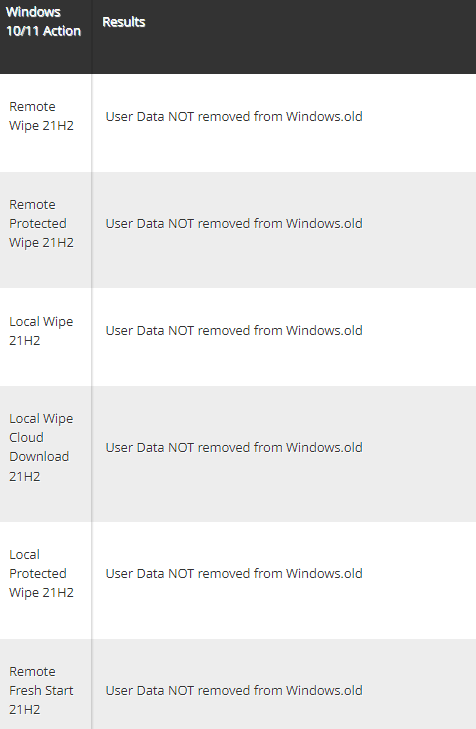The height and width of the screenshot is (729, 476).
Task: Click the result text for Local Protected Wipe
Action: 234,574
